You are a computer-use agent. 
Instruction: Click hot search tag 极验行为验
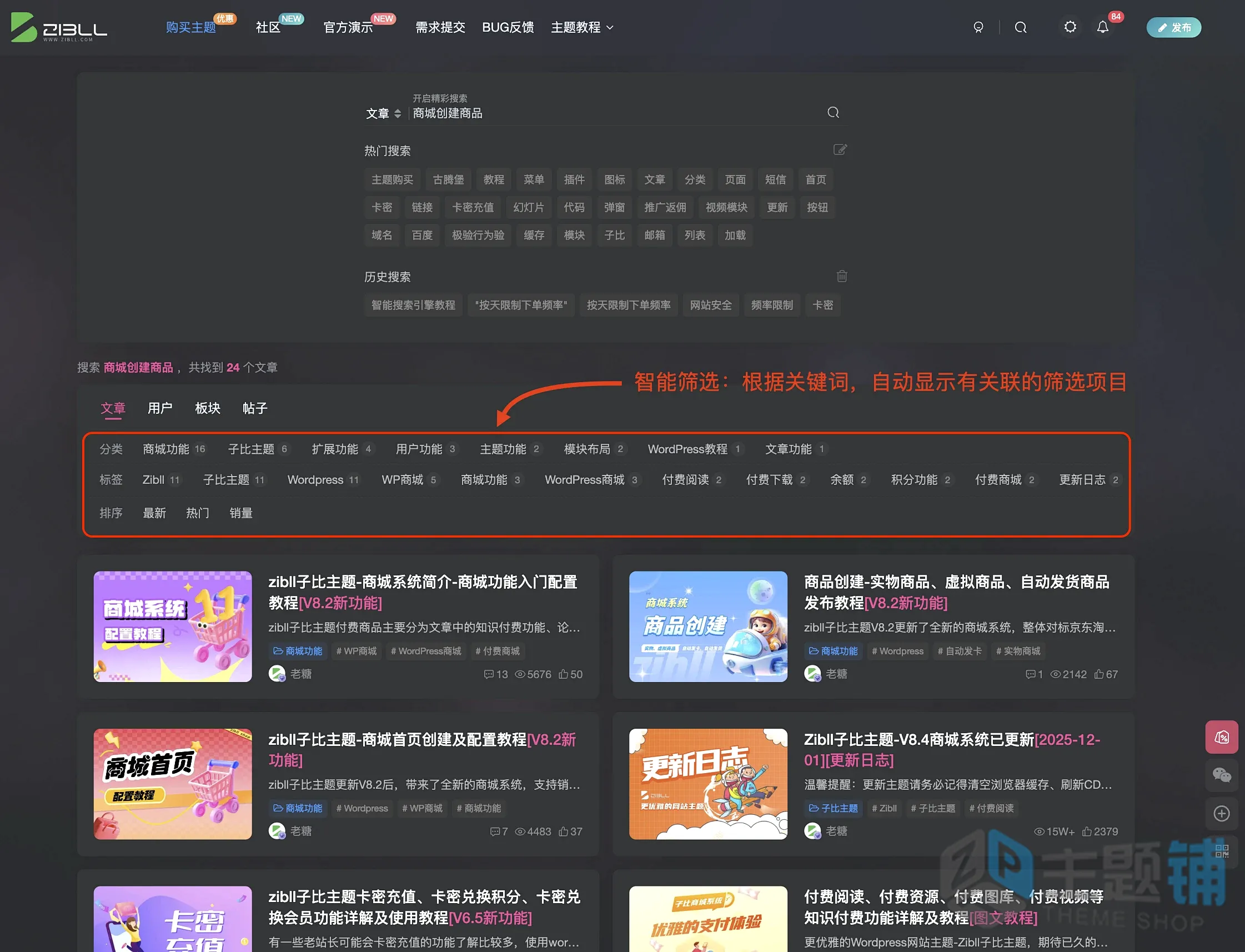pos(478,235)
